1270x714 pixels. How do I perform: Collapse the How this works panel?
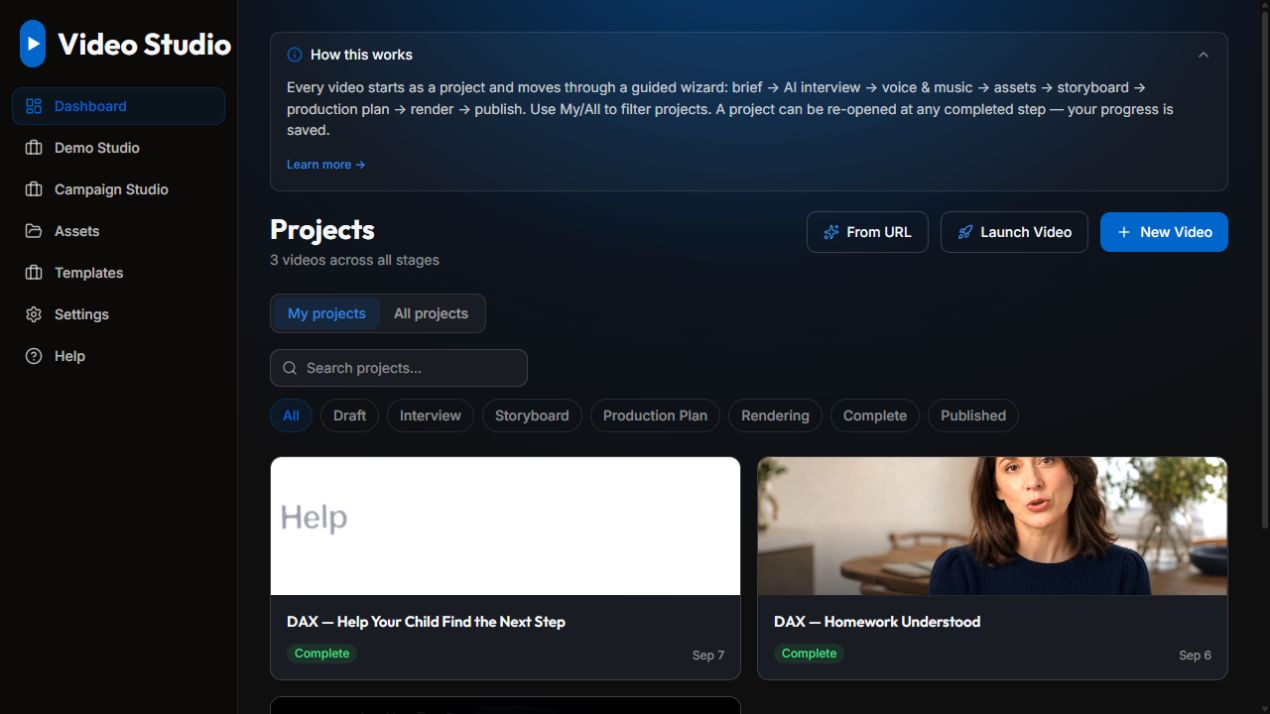coord(1203,55)
